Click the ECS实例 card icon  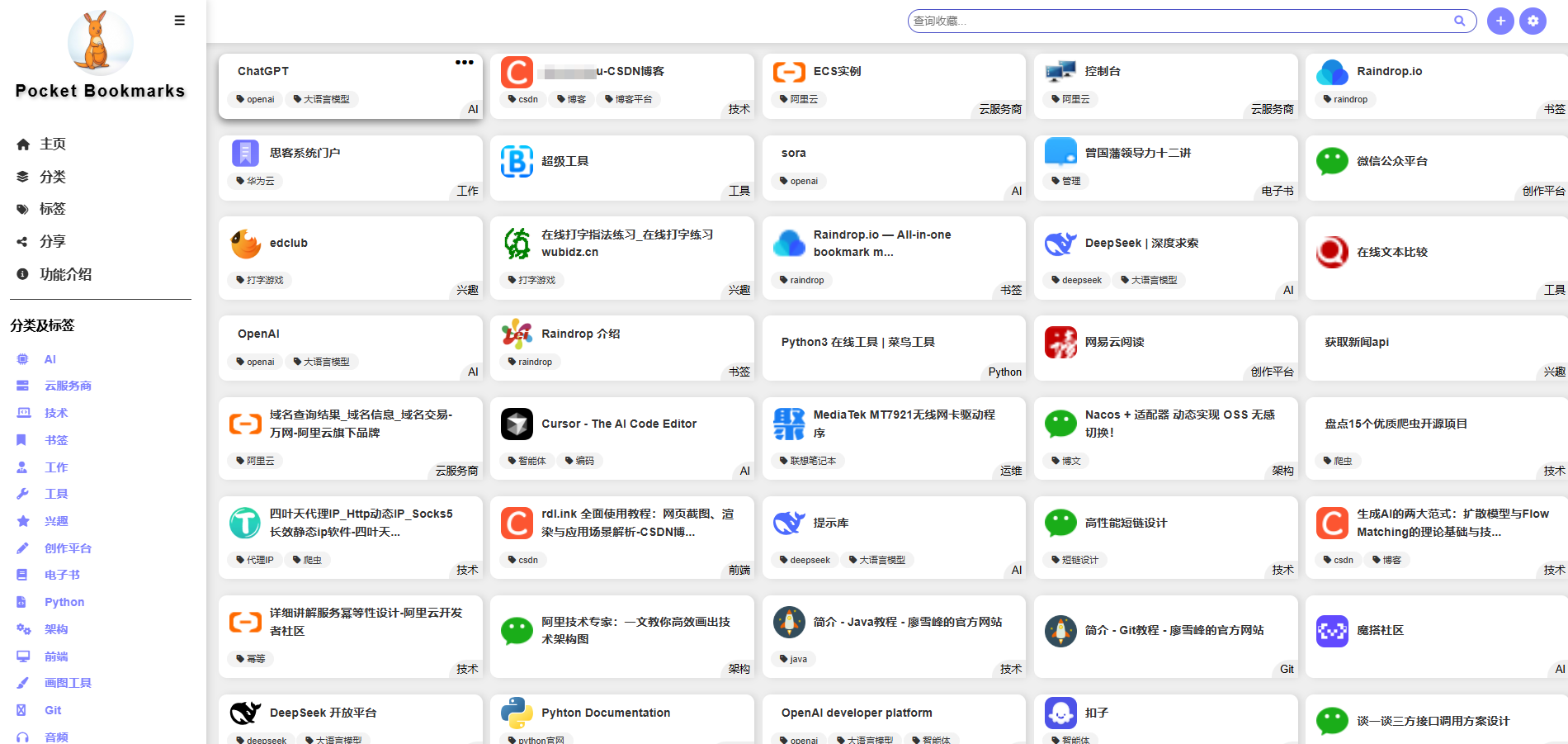pos(789,72)
